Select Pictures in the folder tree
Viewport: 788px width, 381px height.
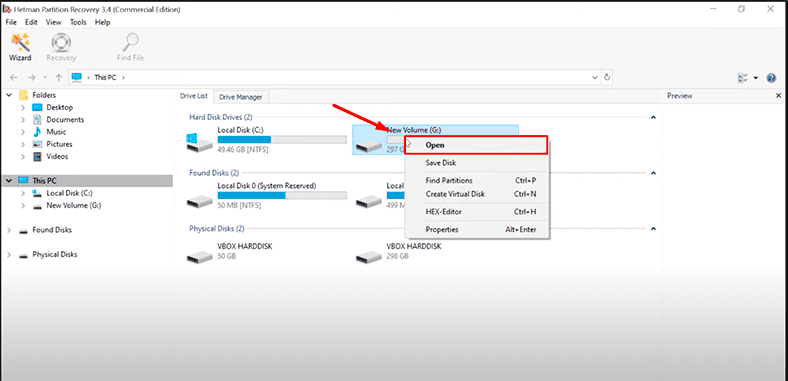pos(59,144)
